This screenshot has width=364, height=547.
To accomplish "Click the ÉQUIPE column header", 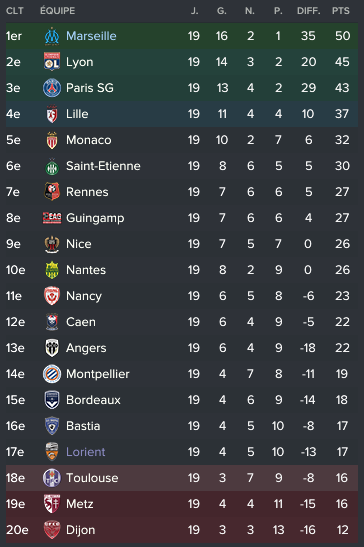I will 58,11.
